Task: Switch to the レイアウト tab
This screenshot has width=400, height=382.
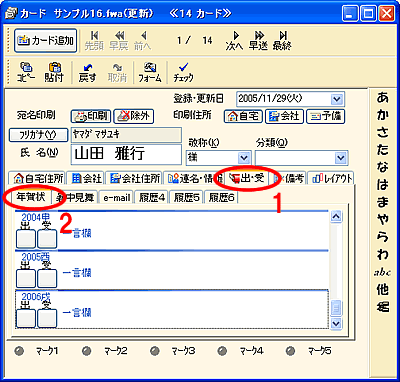Action: pos(332,178)
